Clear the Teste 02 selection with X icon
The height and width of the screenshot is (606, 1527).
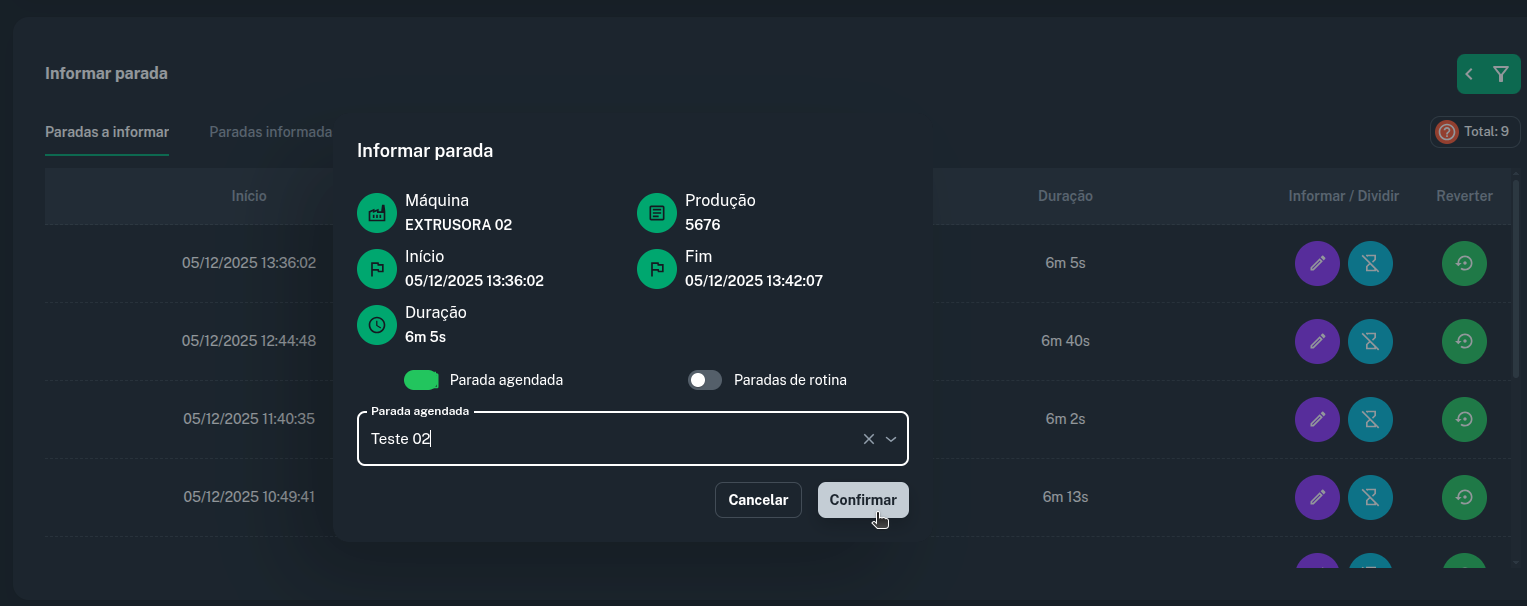(868, 438)
